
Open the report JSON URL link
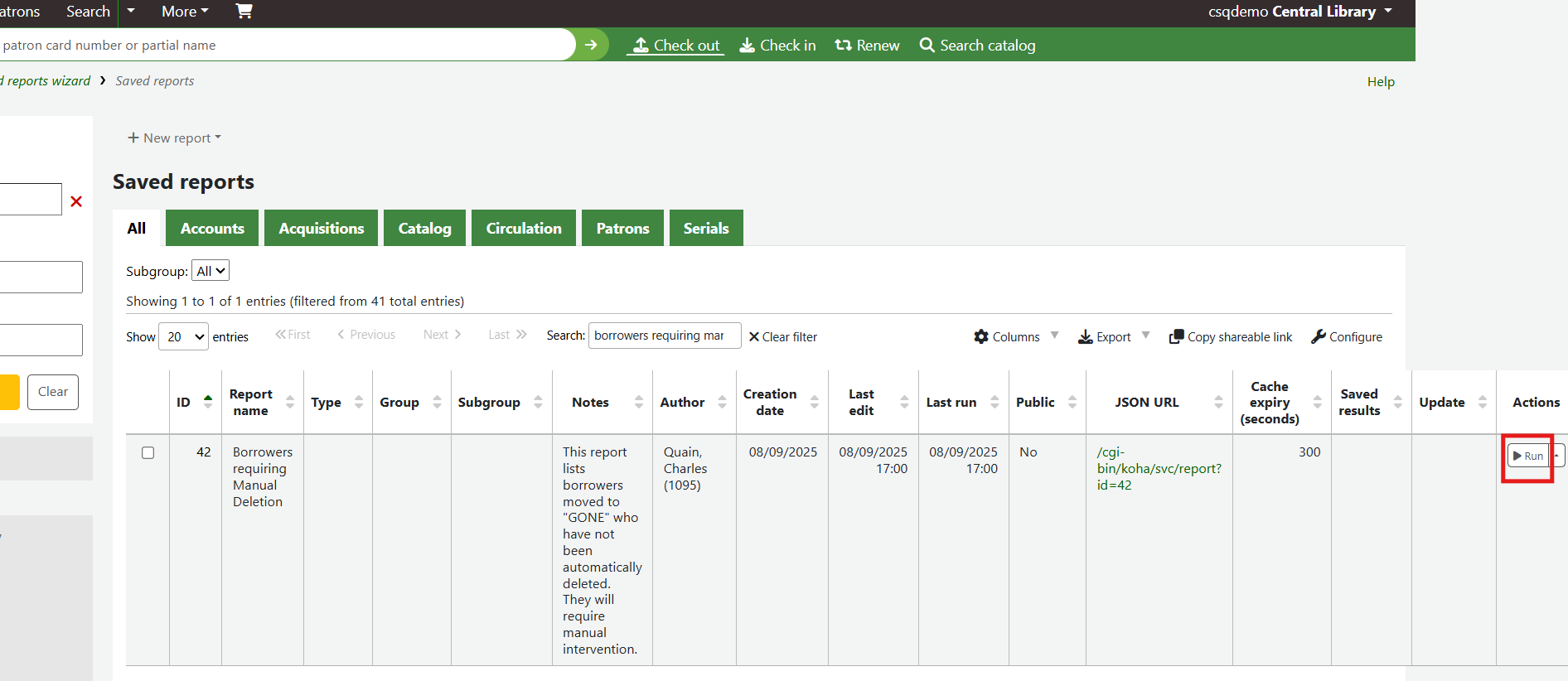1158,468
